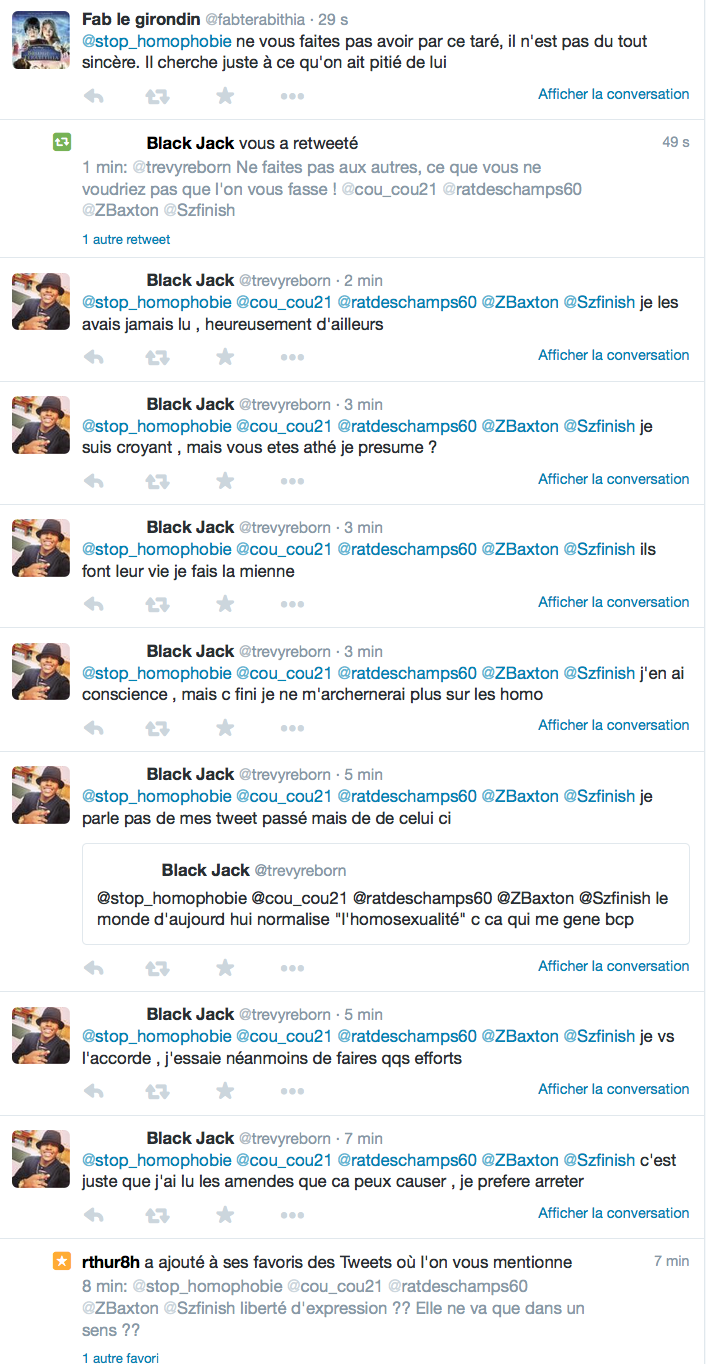Open Afficher la conversation on Fab's tweet

614,94
